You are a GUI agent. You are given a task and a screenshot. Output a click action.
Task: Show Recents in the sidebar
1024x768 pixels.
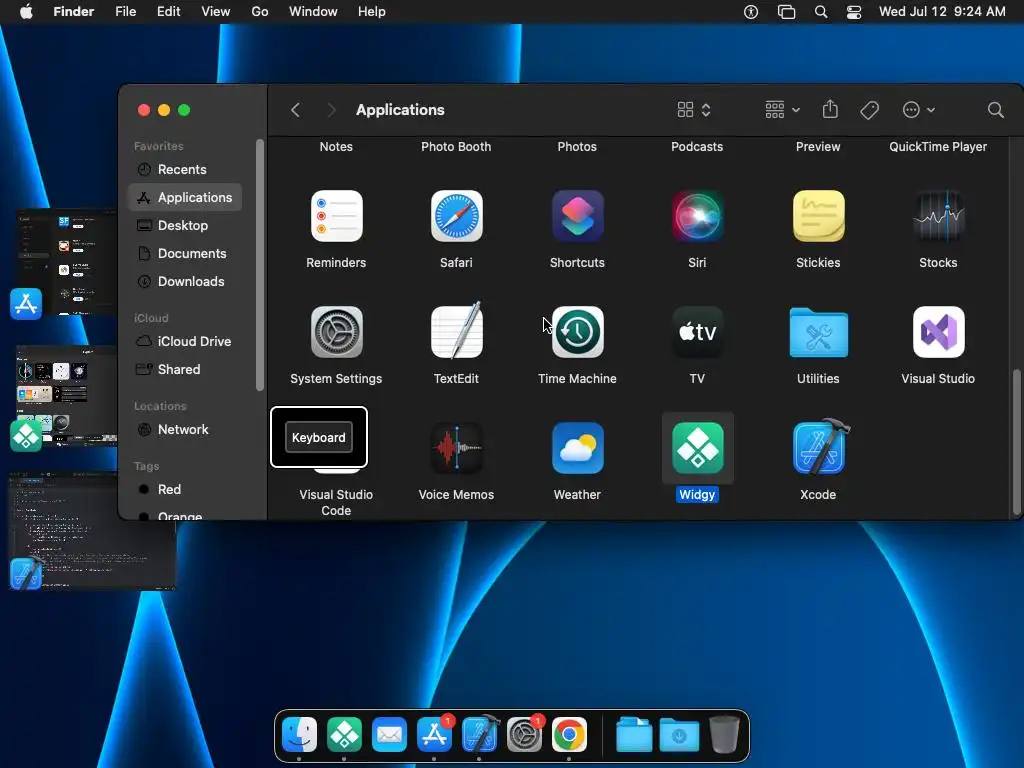[x=185, y=169]
